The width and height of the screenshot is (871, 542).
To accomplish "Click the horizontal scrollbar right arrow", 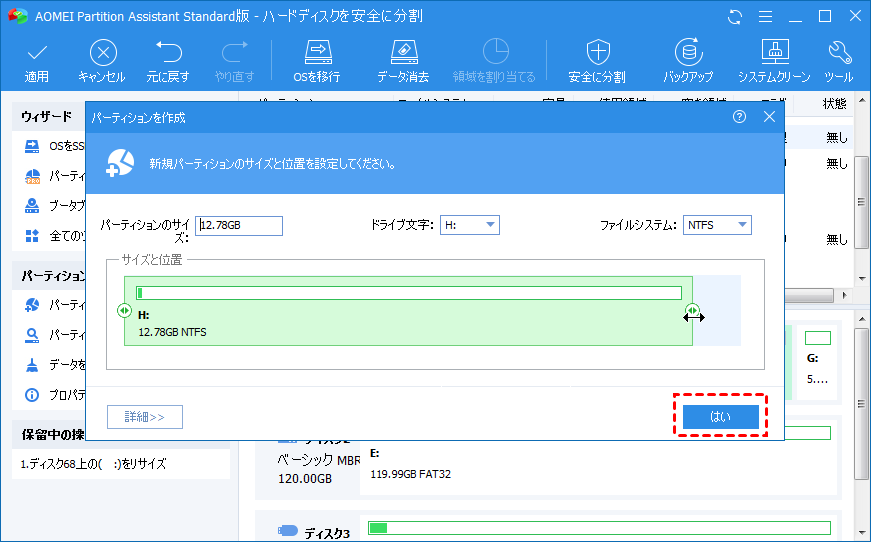I will pos(845,295).
